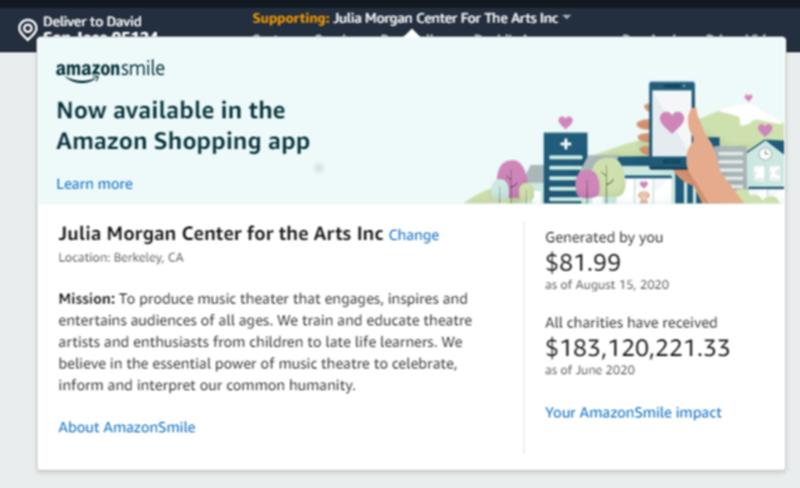Click the $81.99 generated by you amount
Viewport: 800px width, 488px height.
[x=583, y=262]
